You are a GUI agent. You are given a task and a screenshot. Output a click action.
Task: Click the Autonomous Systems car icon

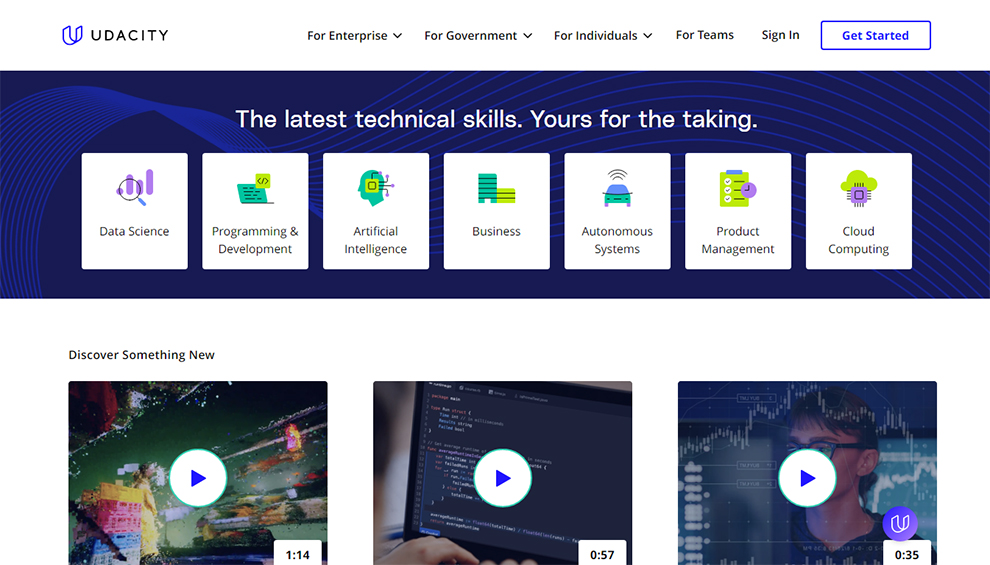tap(617, 188)
